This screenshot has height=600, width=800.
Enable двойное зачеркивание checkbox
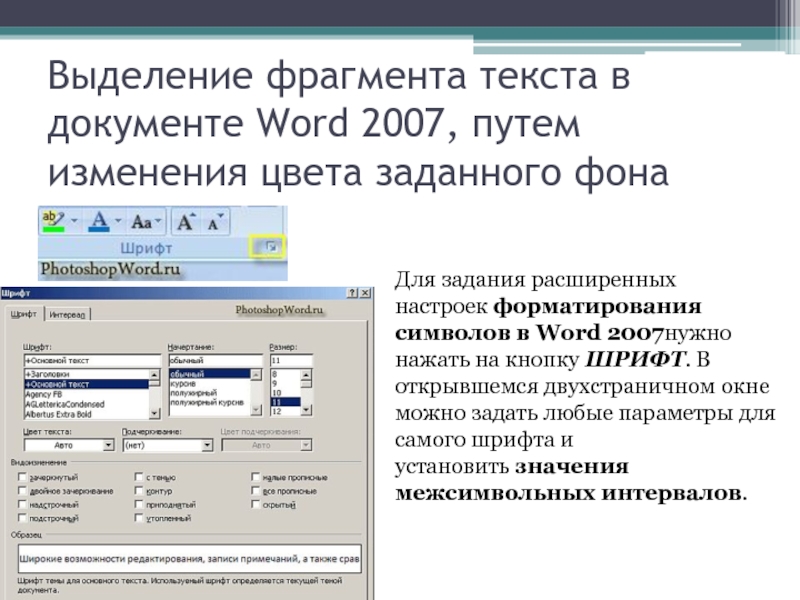[x=21, y=491]
